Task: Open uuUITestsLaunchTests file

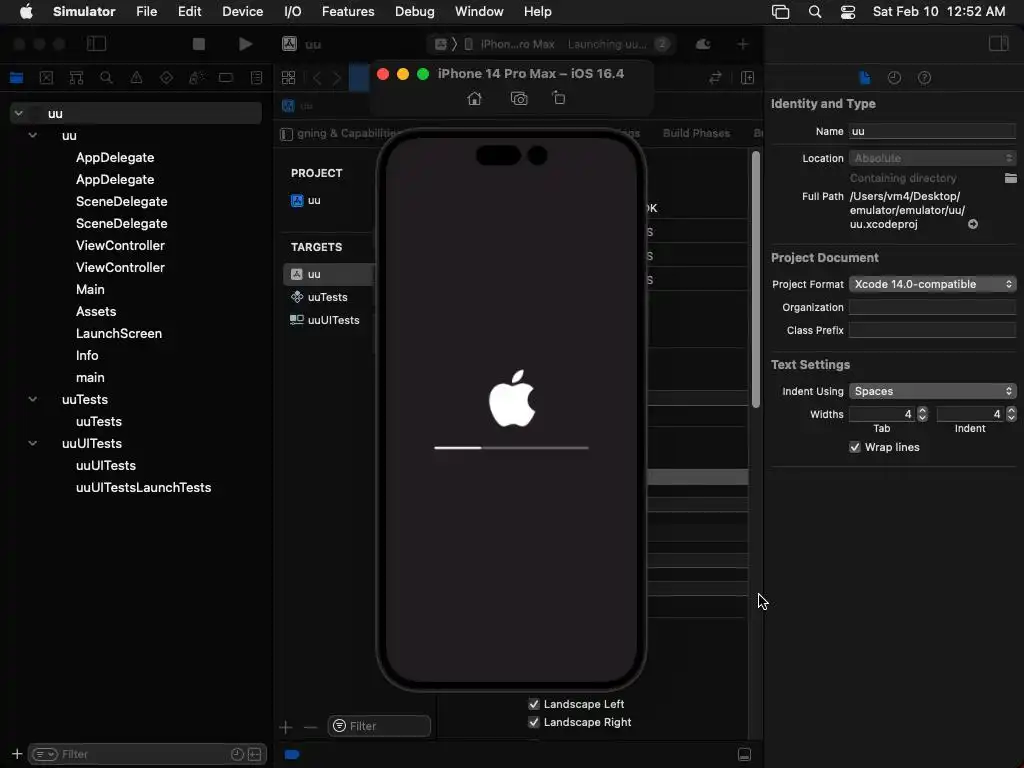Action: [144, 488]
